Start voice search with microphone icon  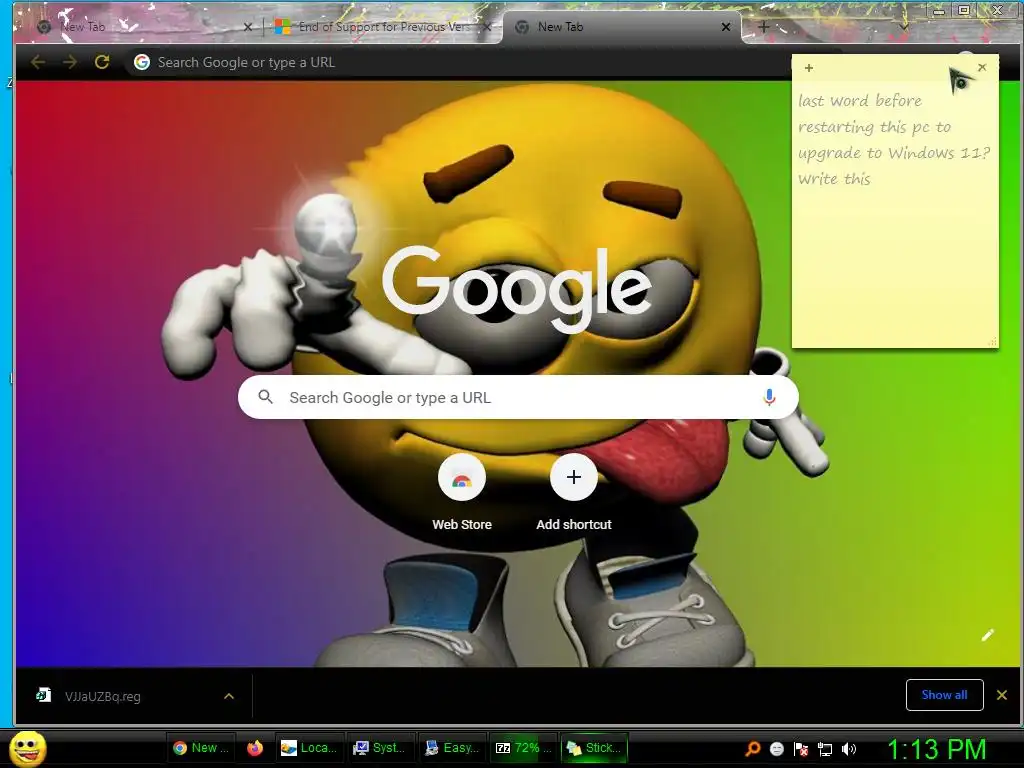[x=769, y=397]
